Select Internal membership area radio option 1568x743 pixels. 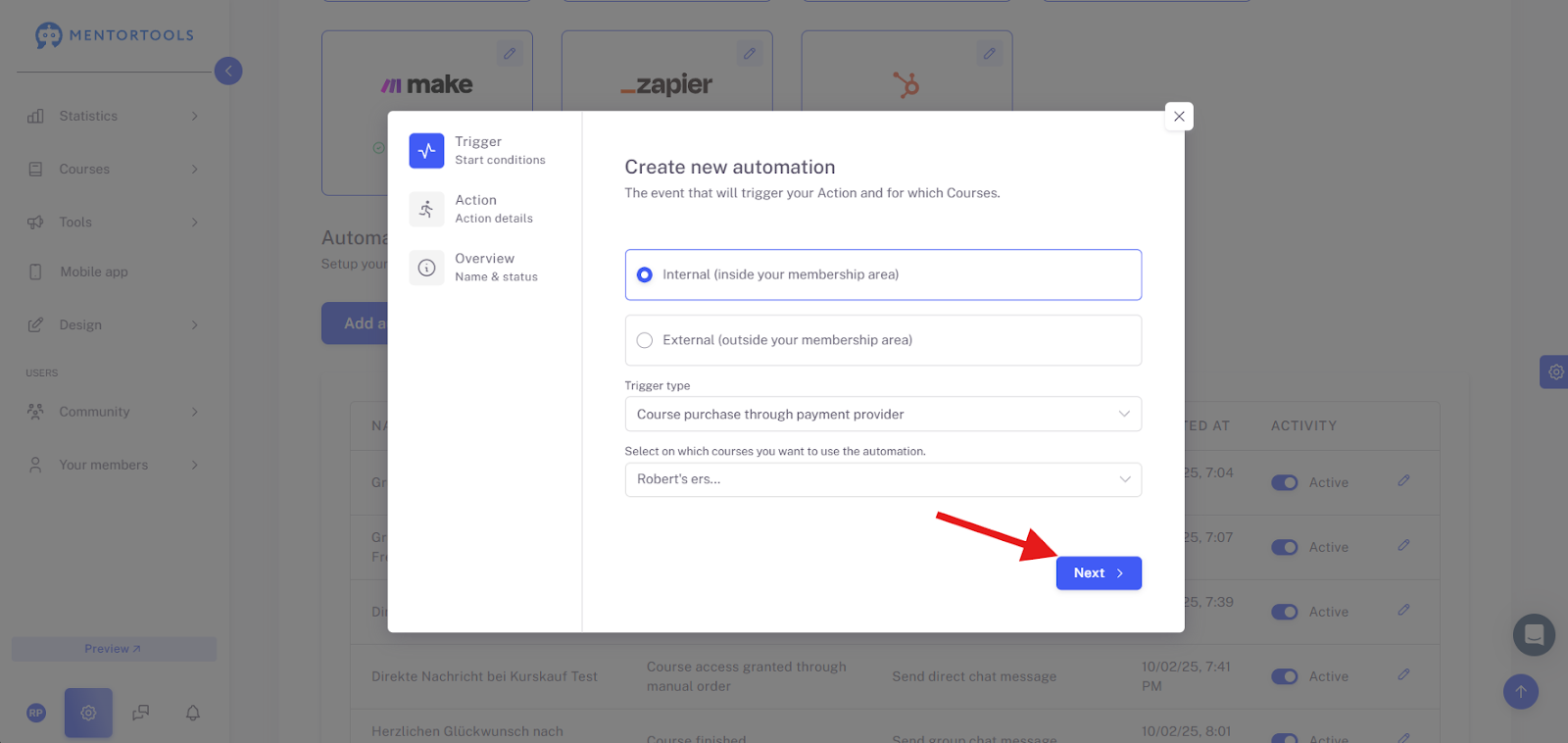(883, 274)
